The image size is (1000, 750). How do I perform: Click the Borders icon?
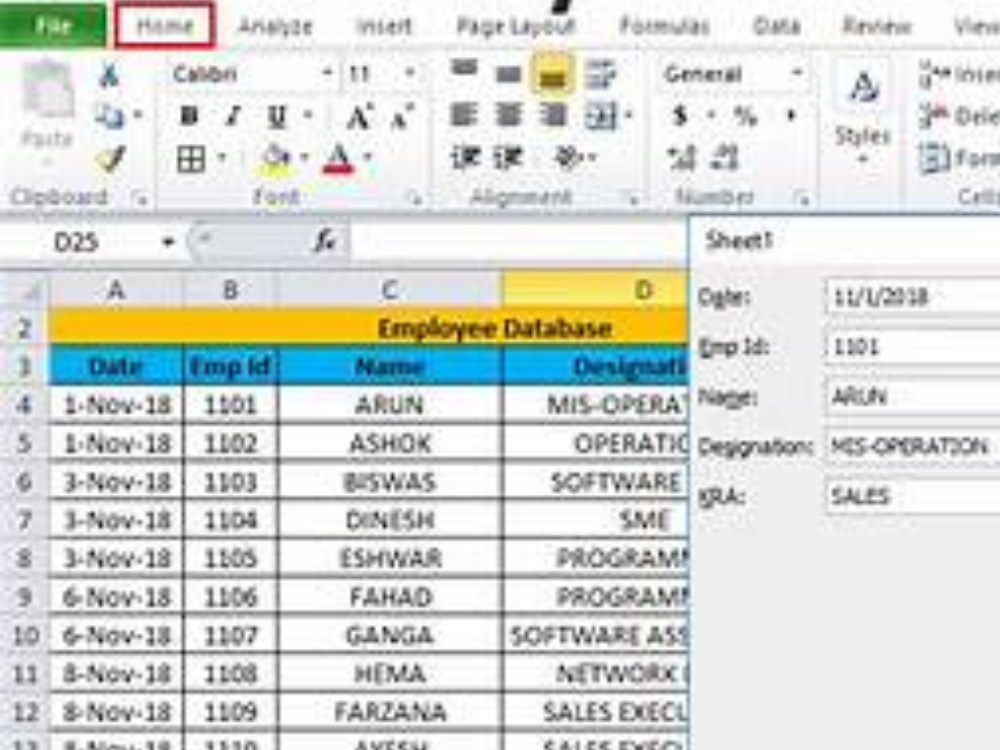[x=191, y=159]
